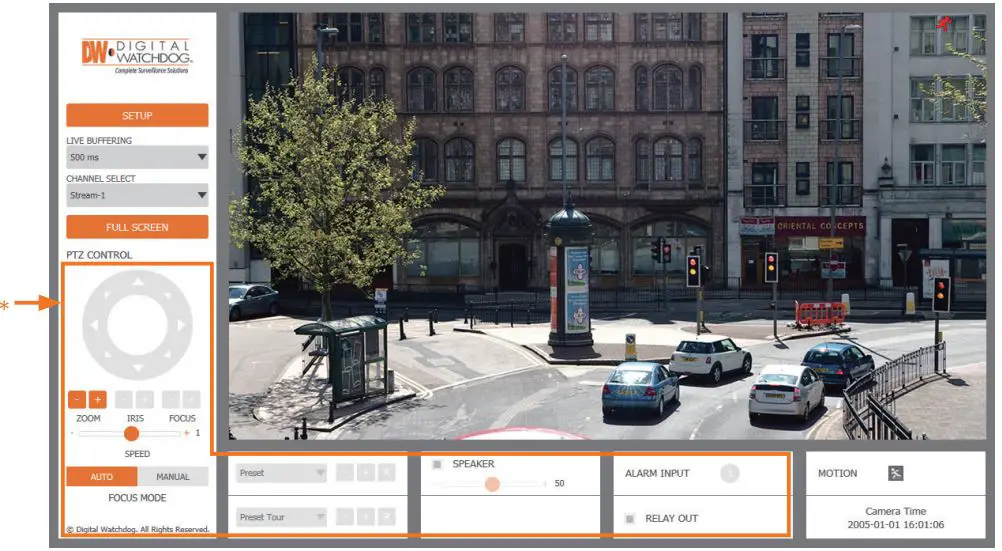Focus far with the FOCUS plus button
This screenshot has width=1002, height=551.
[192, 400]
